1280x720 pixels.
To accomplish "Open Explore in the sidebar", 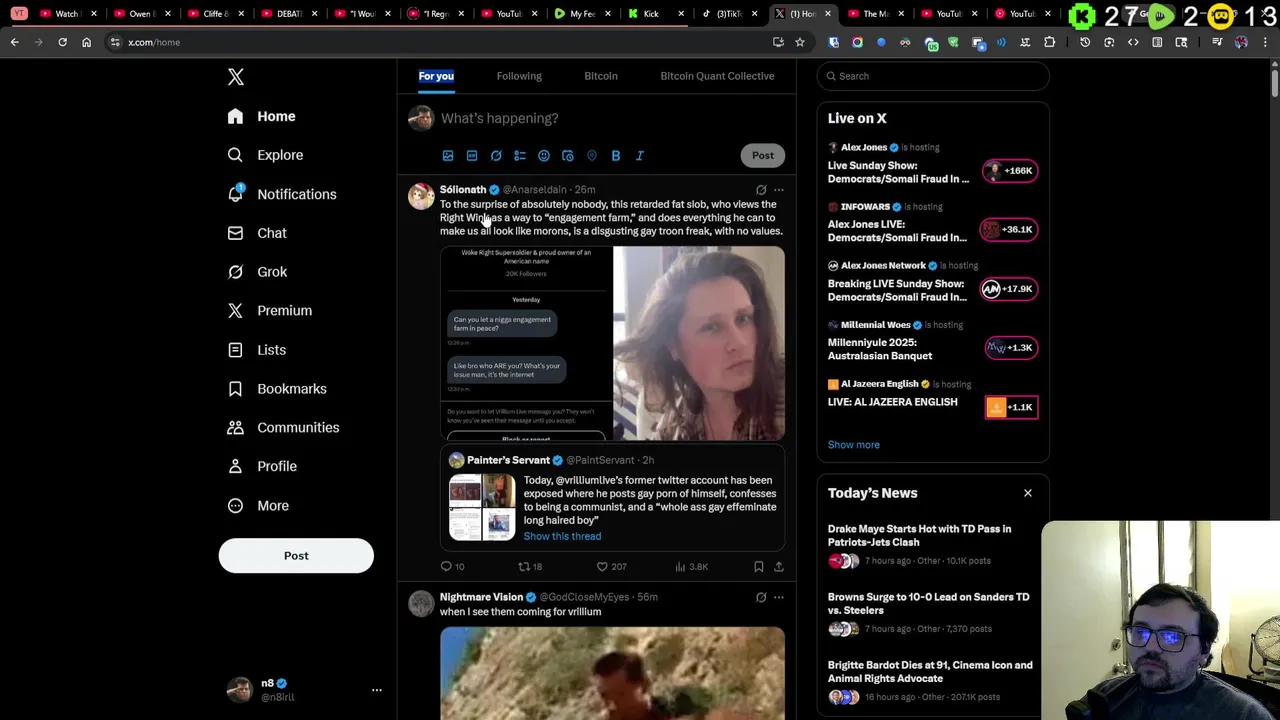I will tap(265, 155).
